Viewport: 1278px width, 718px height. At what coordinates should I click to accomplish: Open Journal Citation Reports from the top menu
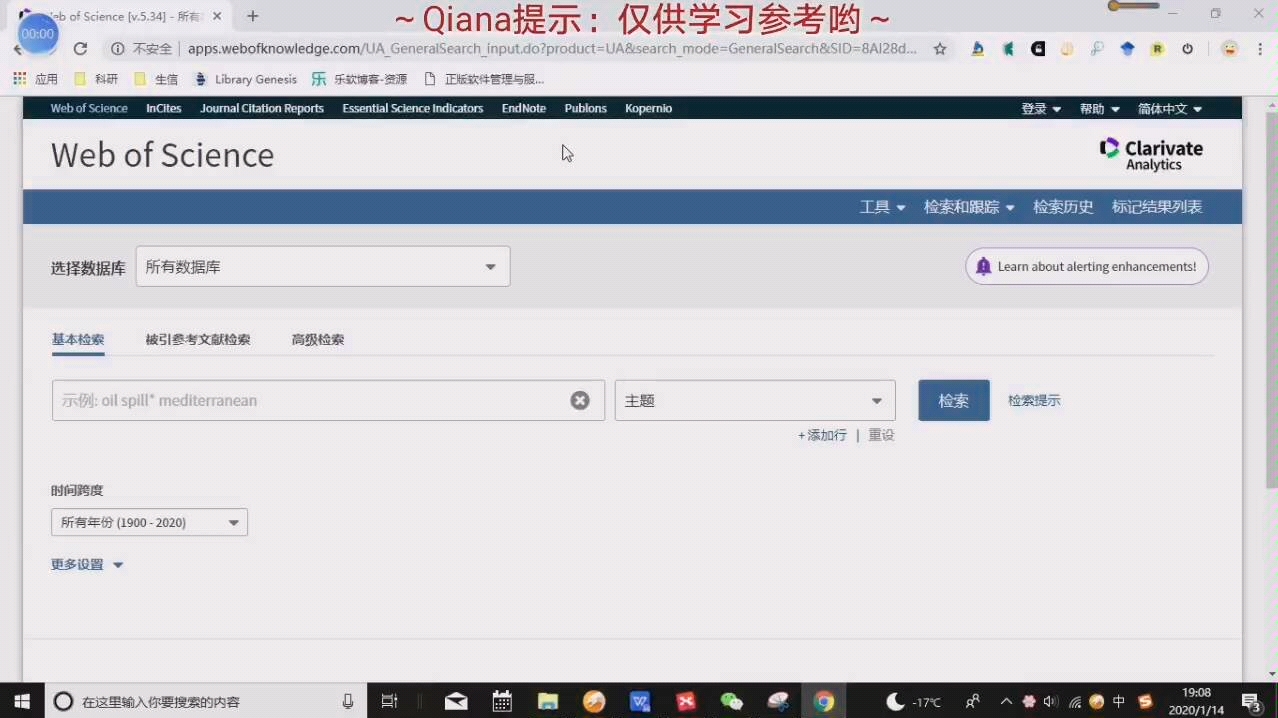pos(261,108)
